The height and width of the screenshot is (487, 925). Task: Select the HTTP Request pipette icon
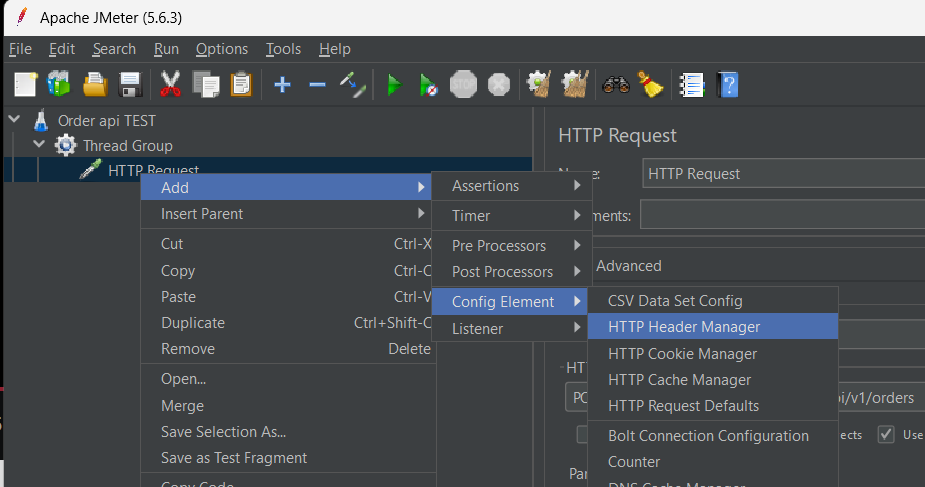tap(90, 169)
